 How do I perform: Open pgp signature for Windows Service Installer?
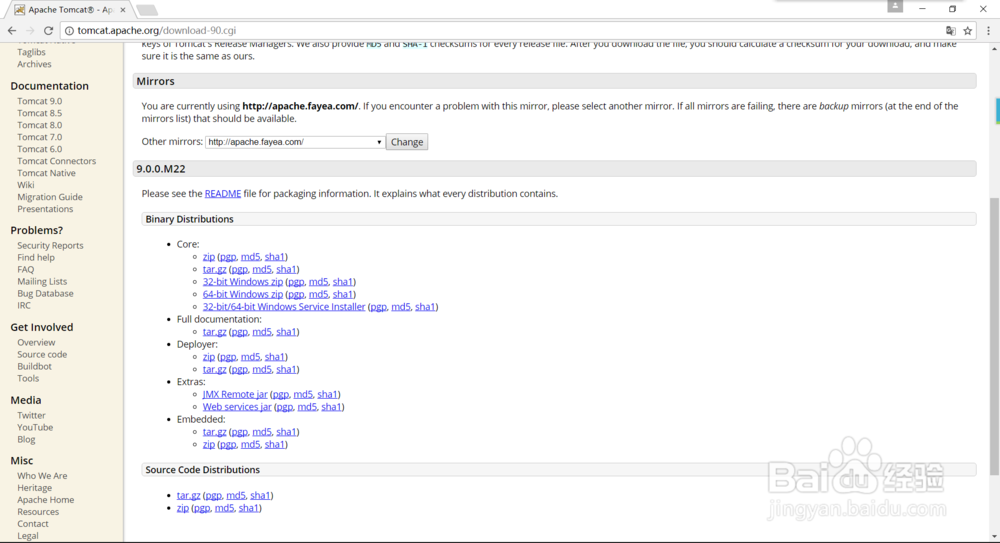(378, 306)
